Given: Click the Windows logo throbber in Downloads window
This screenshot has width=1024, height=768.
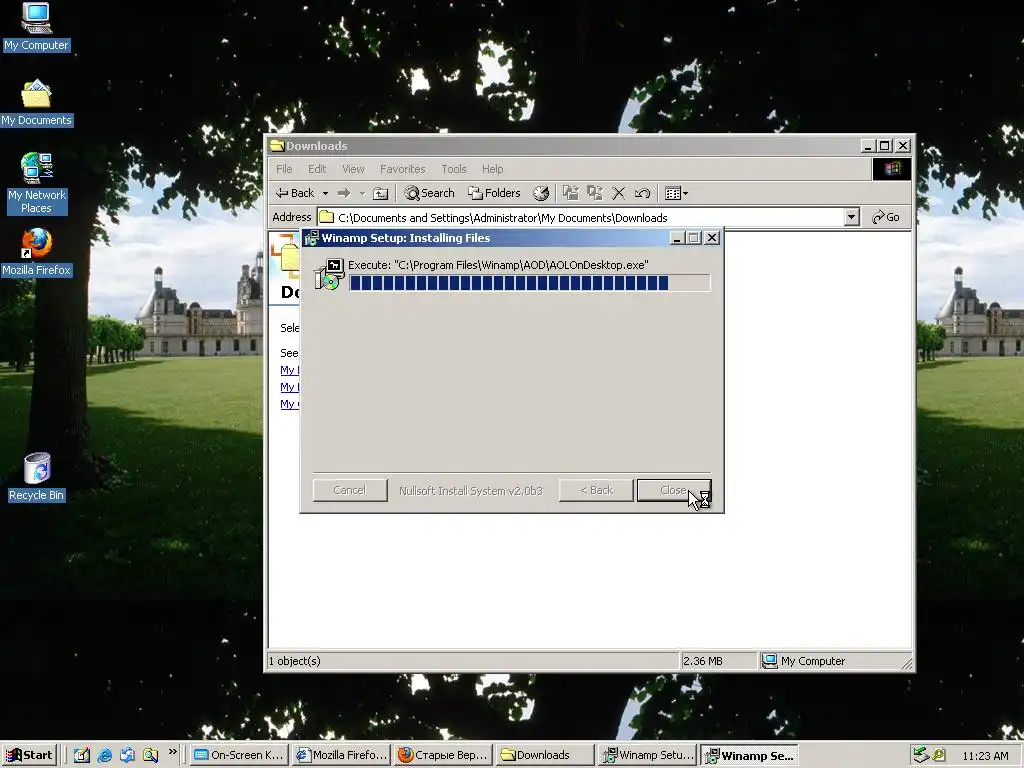Looking at the screenshot, I should 891,169.
